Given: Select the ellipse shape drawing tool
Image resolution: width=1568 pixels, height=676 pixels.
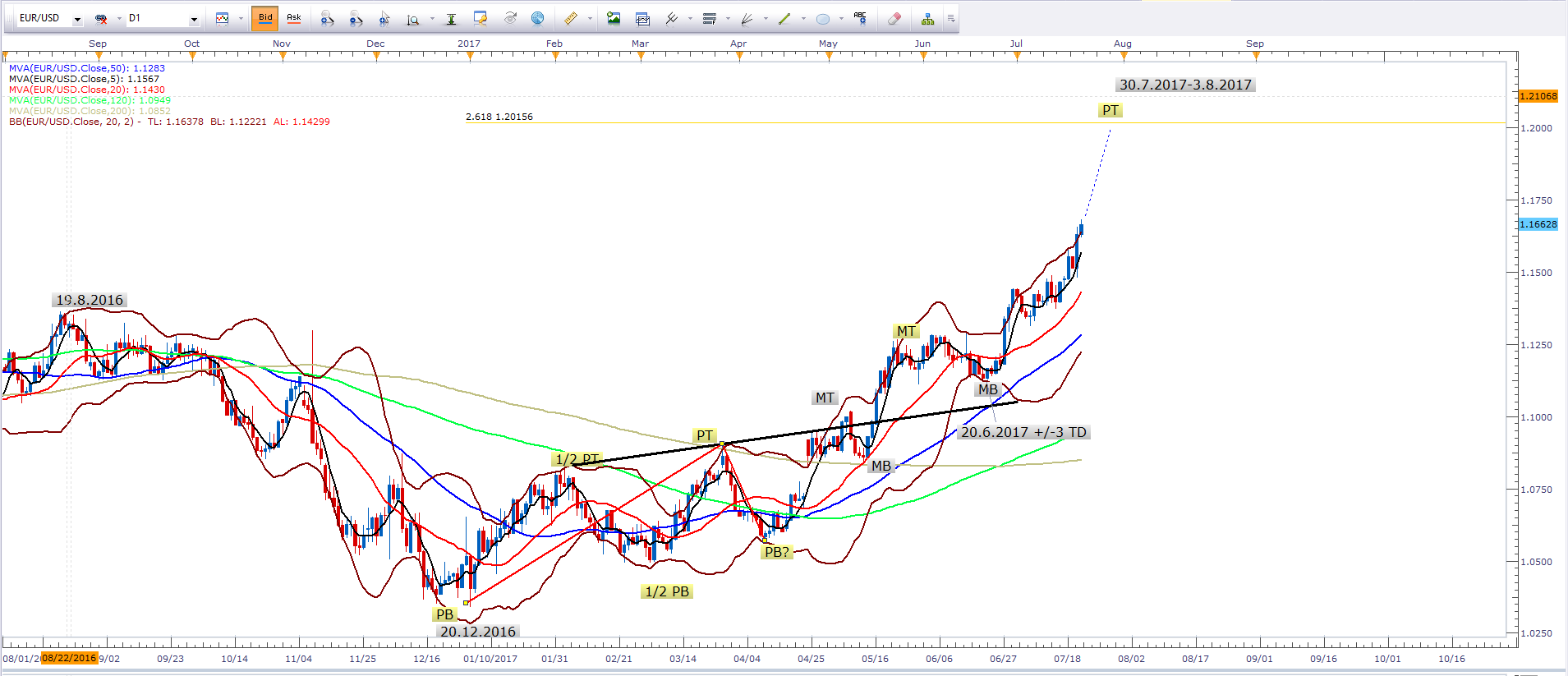Looking at the screenshot, I should [x=822, y=18].
